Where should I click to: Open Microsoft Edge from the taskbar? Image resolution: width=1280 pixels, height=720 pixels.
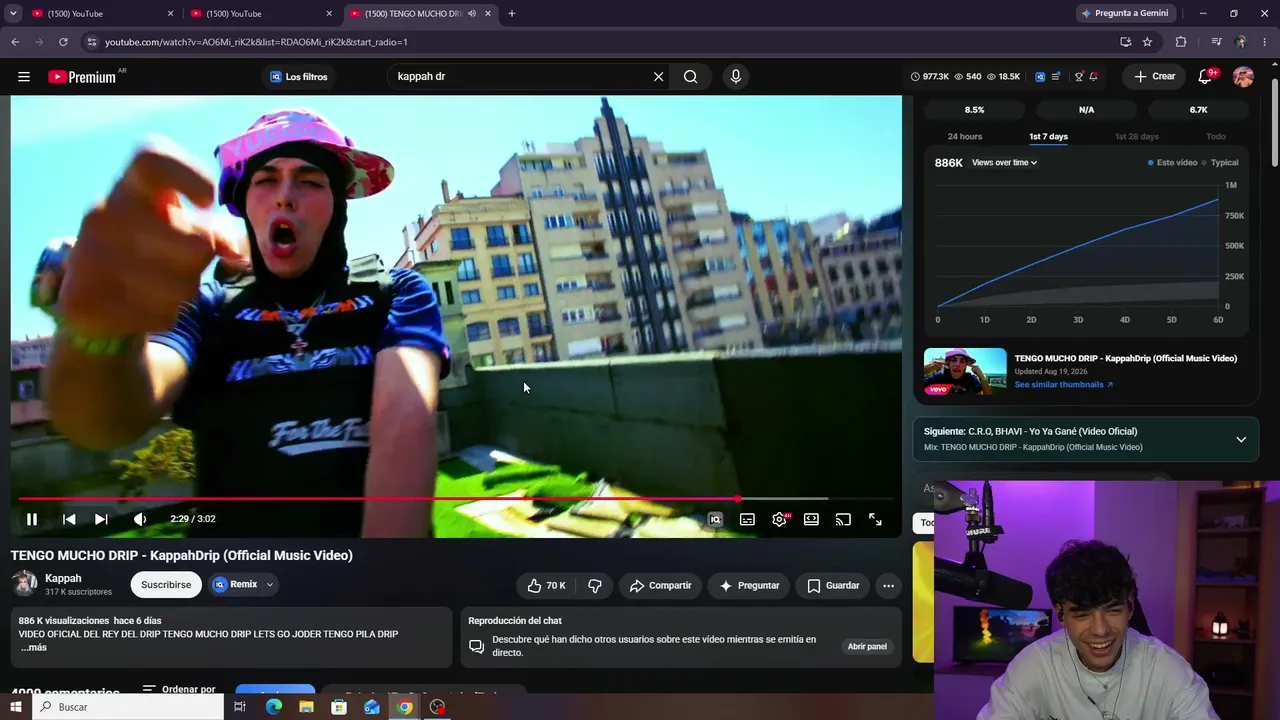click(x=273, y=707)
